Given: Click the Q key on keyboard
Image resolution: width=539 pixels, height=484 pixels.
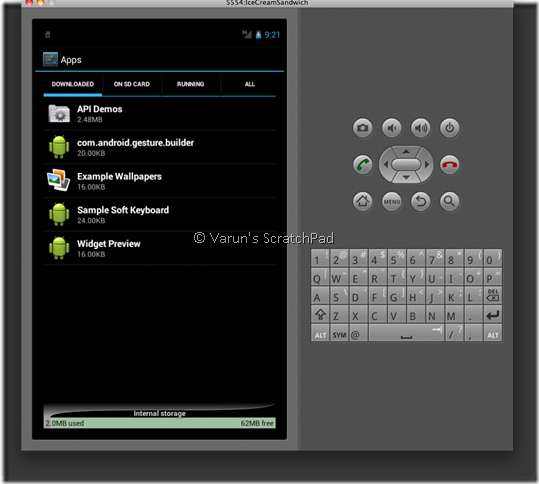Looking at the screenshot, I should 320,277.
